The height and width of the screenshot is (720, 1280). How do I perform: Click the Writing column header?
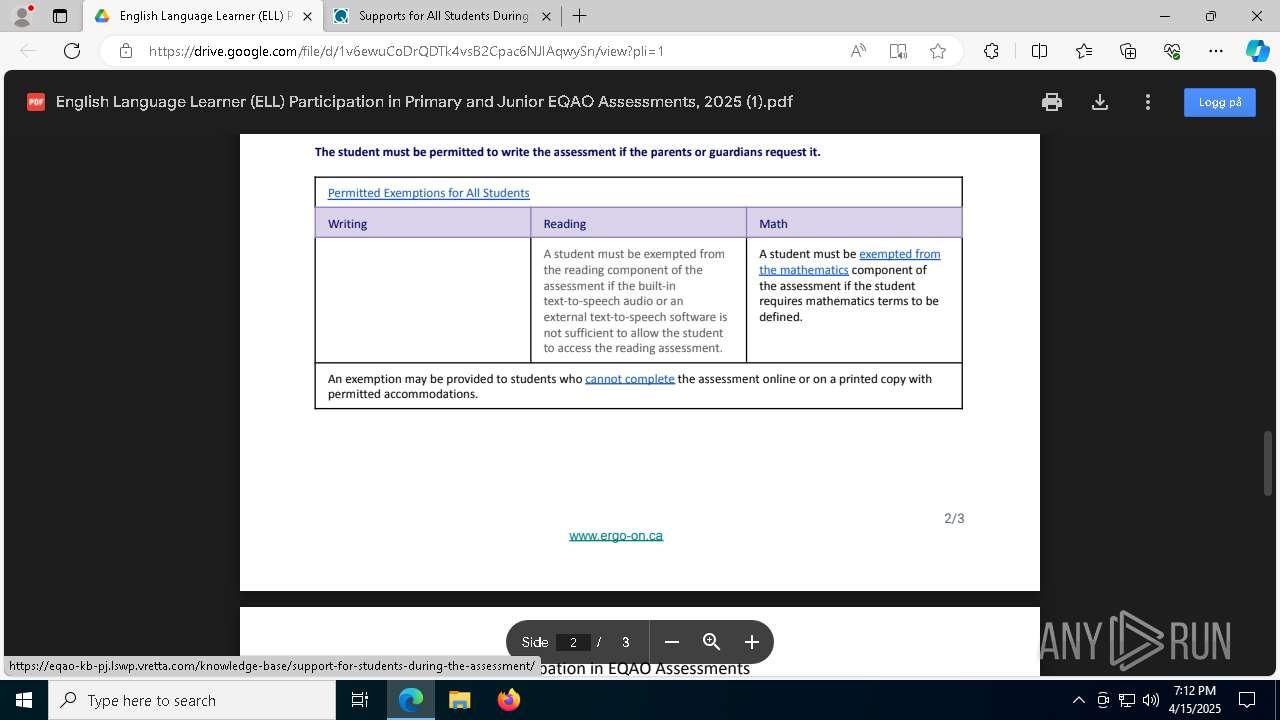coord(423,223)
